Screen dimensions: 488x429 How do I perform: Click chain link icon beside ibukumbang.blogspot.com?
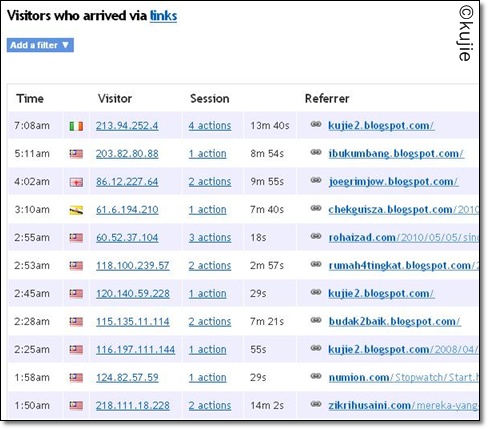point(316,152)
